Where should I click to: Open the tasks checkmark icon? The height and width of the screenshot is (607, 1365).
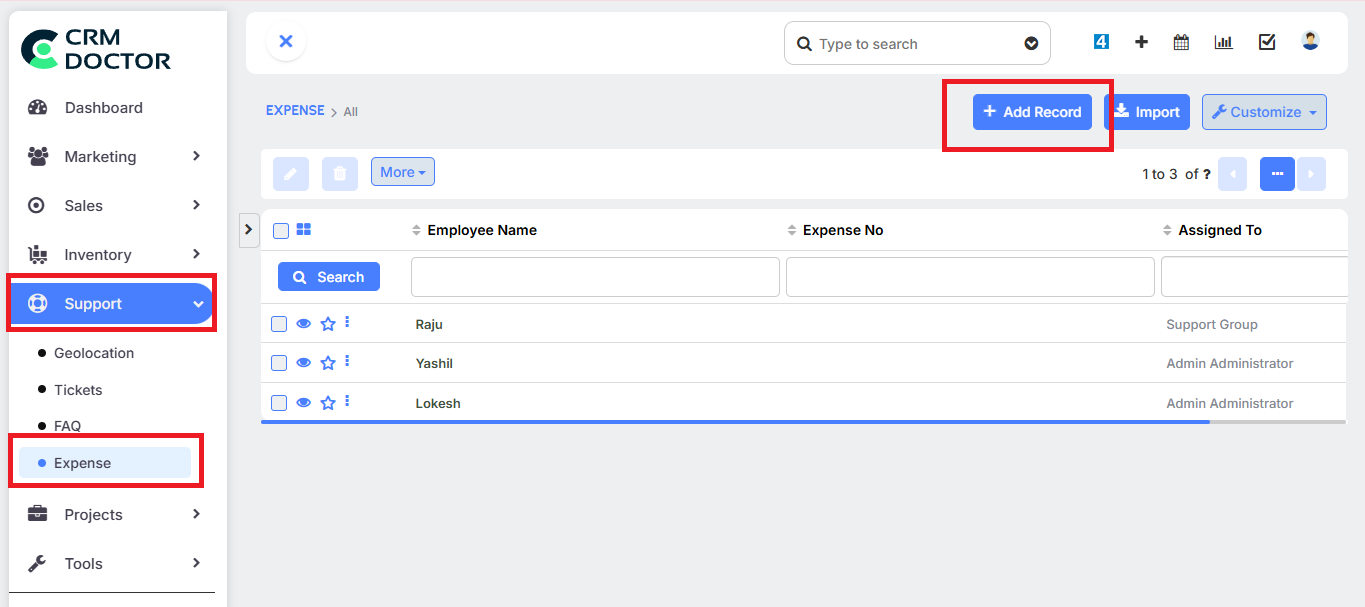click(1267, 42)
